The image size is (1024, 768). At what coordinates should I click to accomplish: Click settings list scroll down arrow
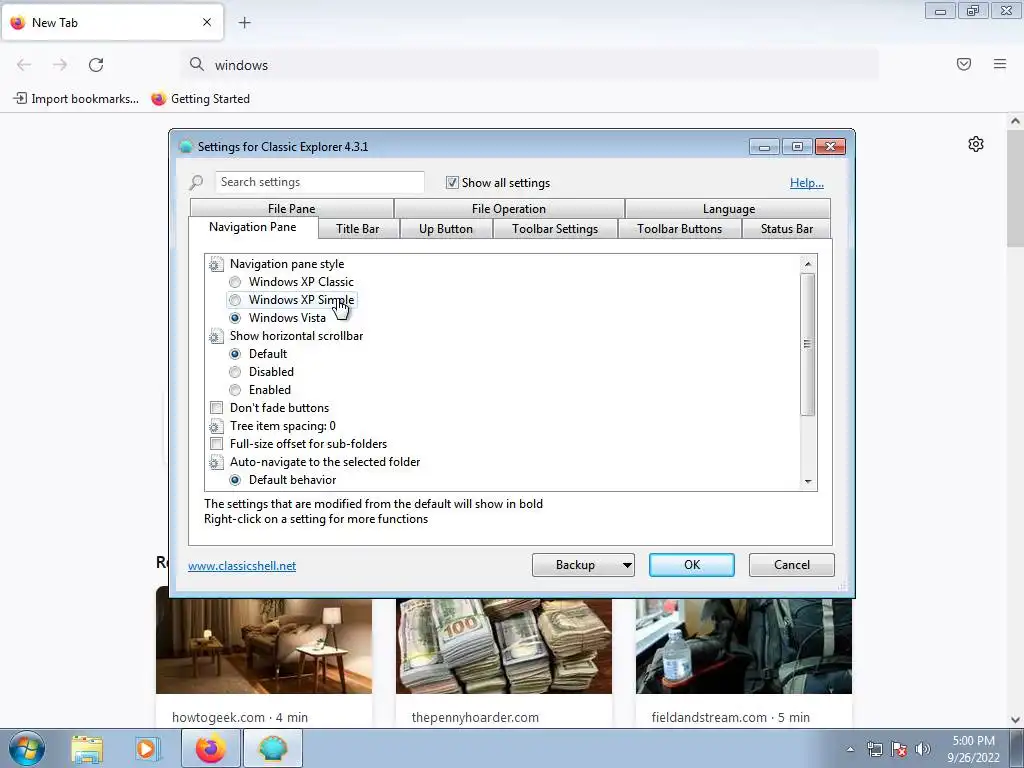pyautogui.click(x=808, y=482)
